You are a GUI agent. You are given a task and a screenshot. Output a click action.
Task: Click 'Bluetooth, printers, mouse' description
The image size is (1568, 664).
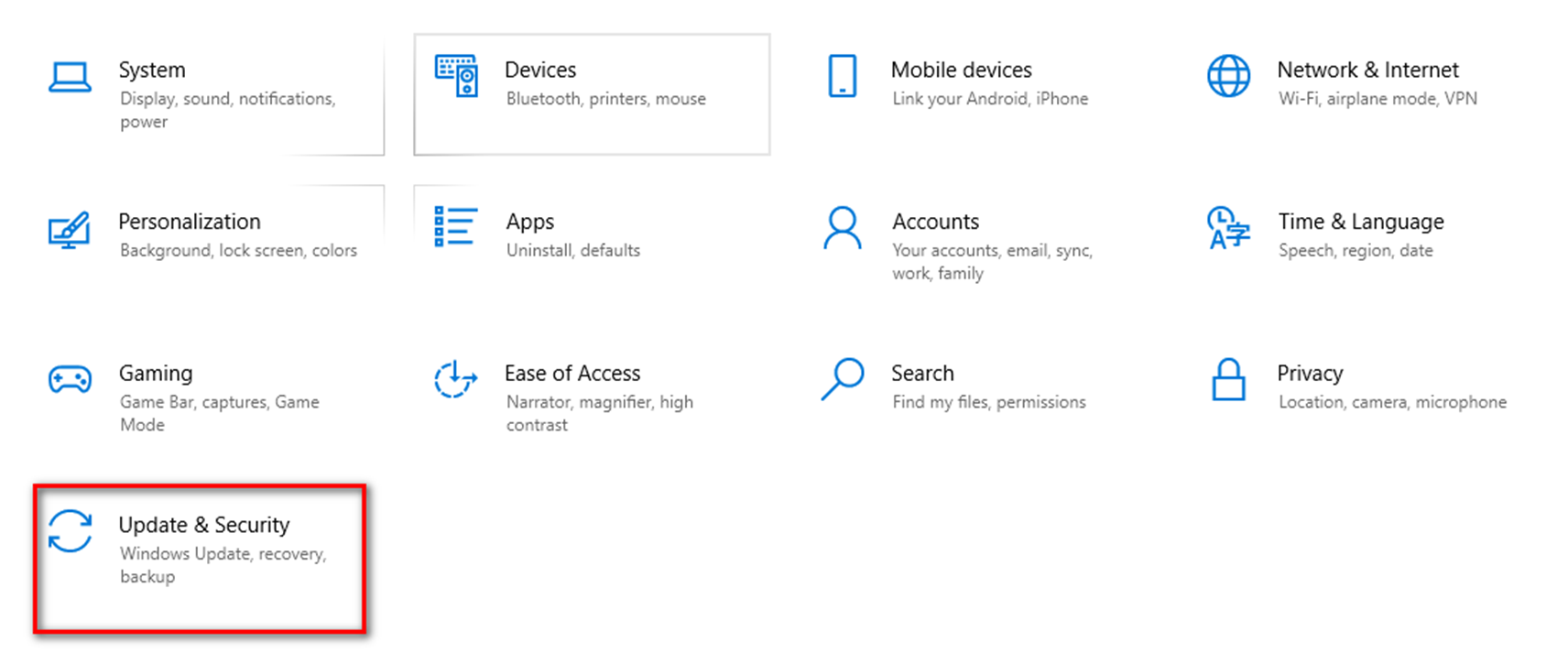click(606, 98)
